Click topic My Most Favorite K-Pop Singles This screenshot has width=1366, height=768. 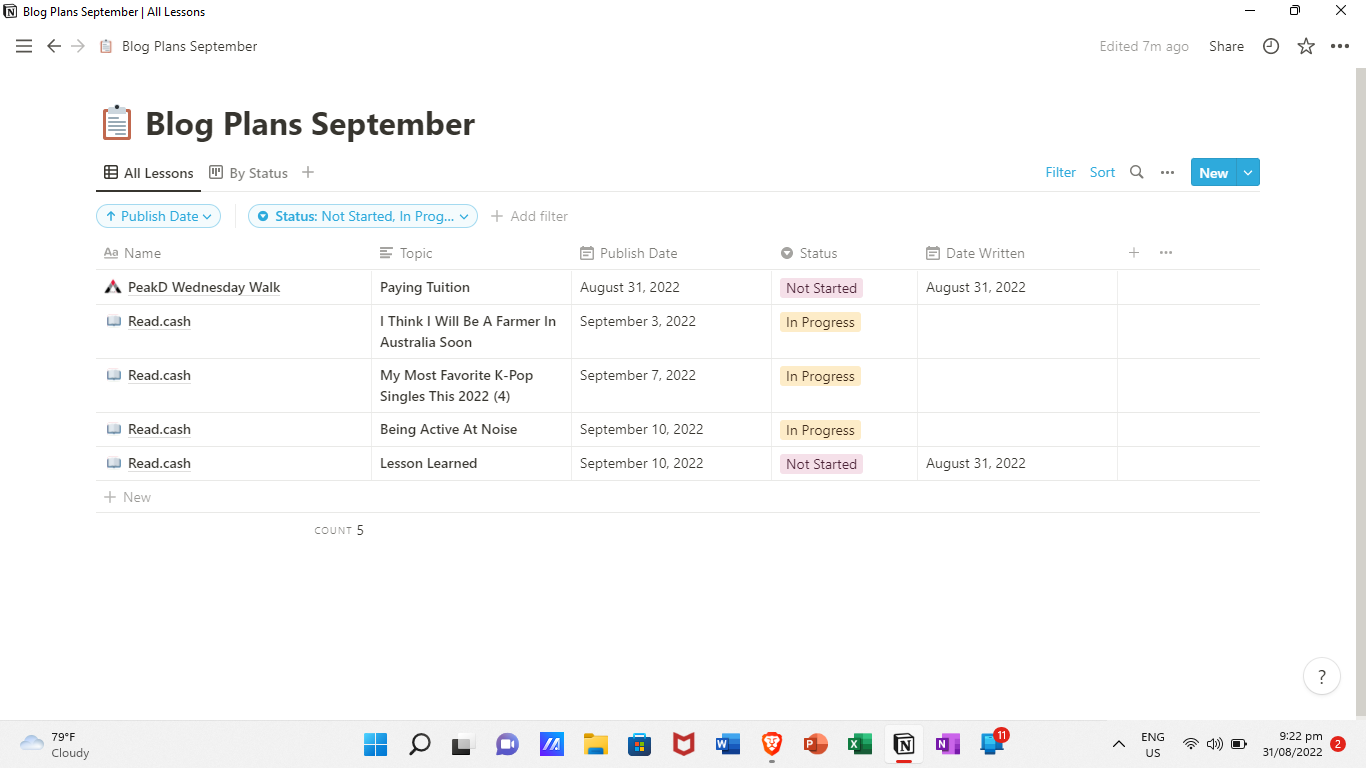(457, 385)
